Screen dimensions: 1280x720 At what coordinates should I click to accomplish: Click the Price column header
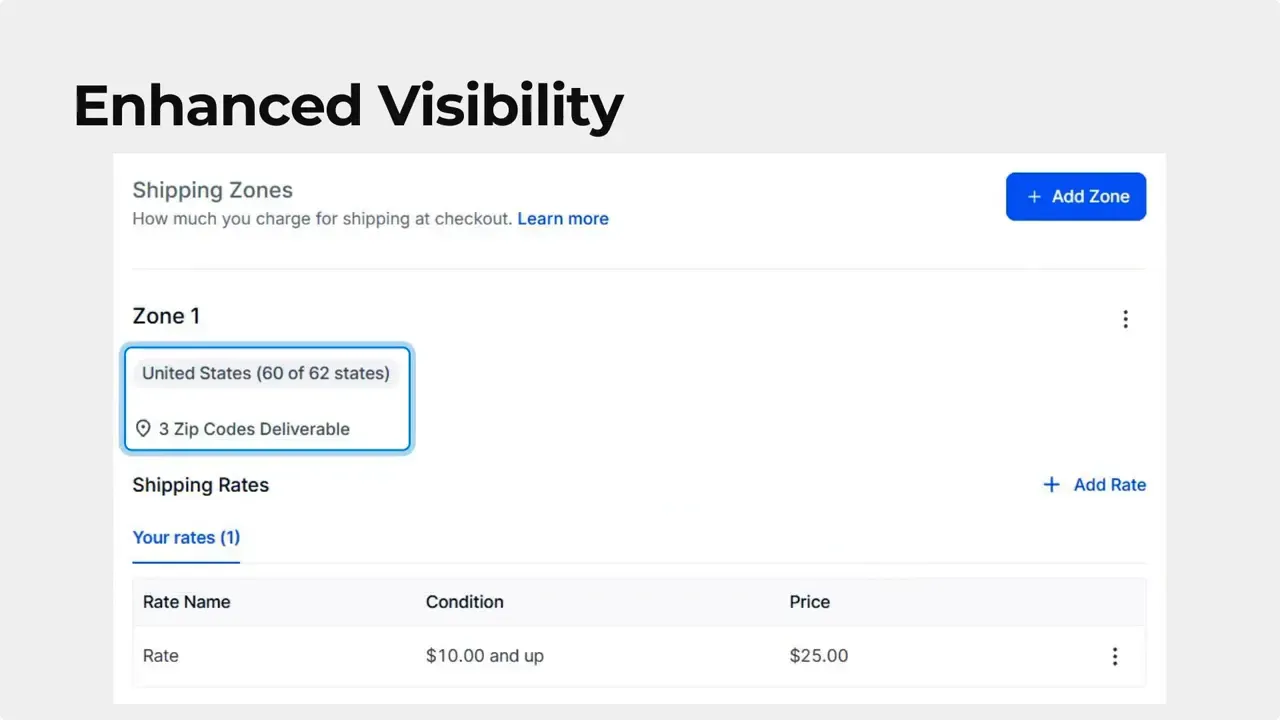[x=810, y=602]
